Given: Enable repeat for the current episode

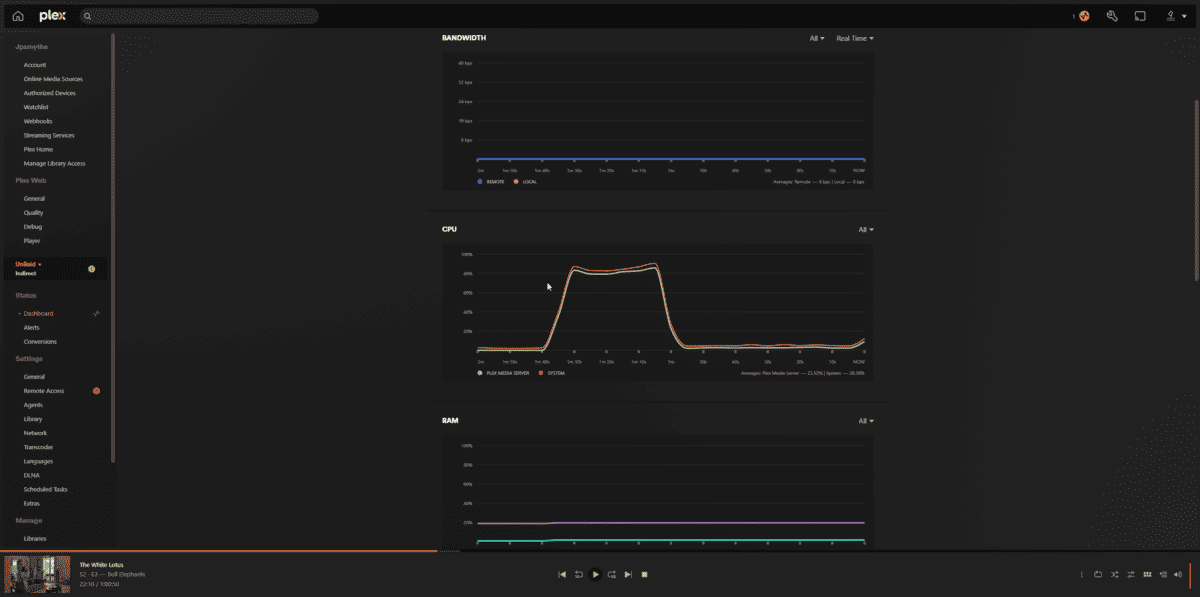Looking at the screenshot, I should pos(1098,574).
